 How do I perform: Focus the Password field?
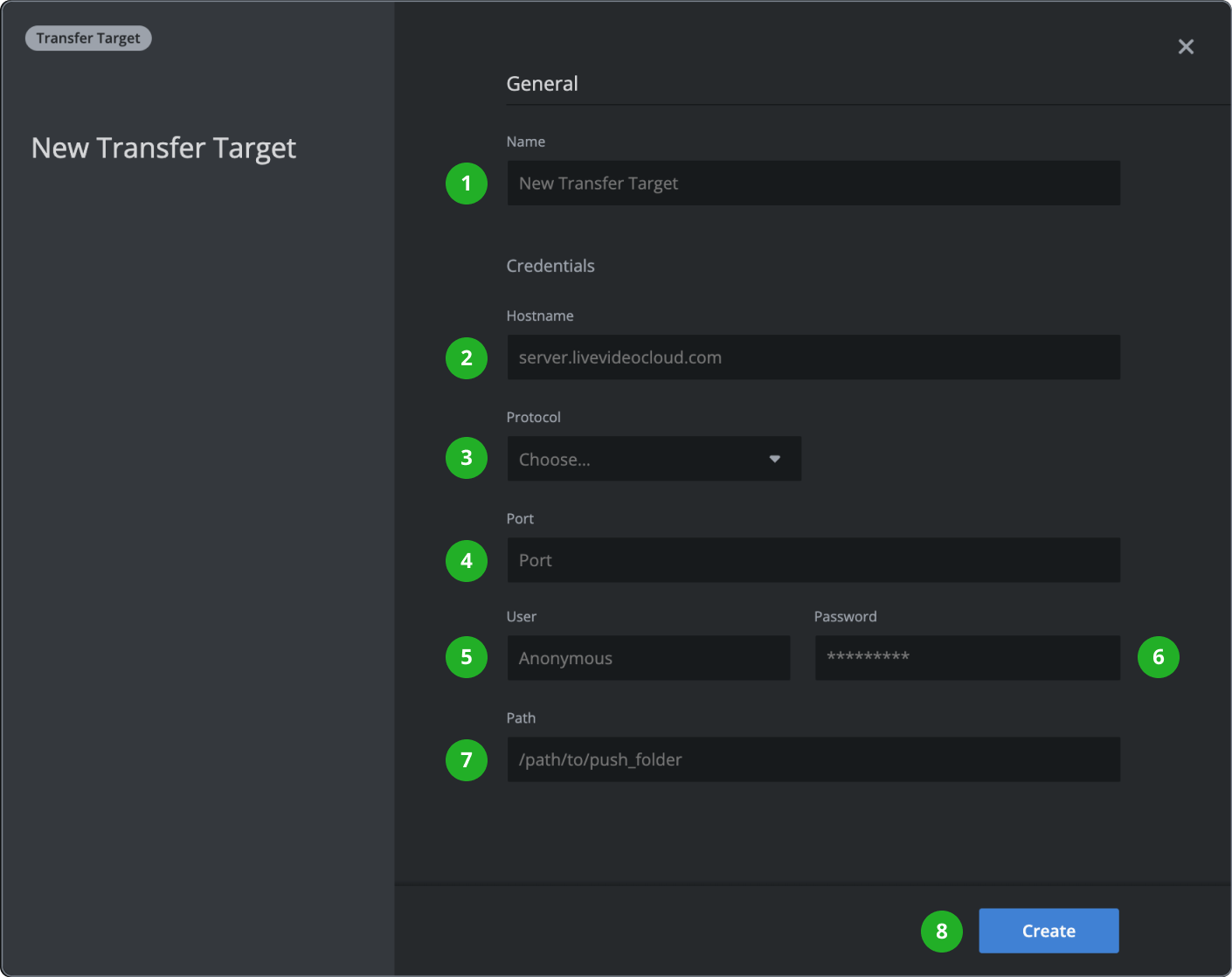(966, 658)
